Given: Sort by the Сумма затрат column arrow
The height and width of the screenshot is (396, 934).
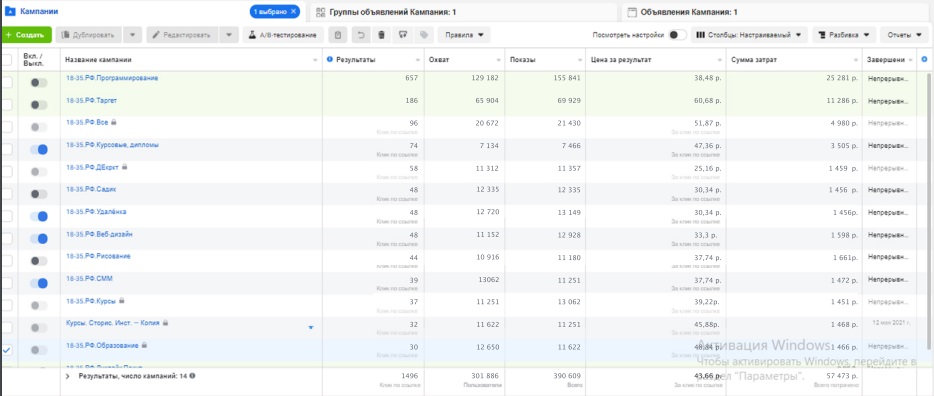Looking at the screenshot, I should (855, 60).
